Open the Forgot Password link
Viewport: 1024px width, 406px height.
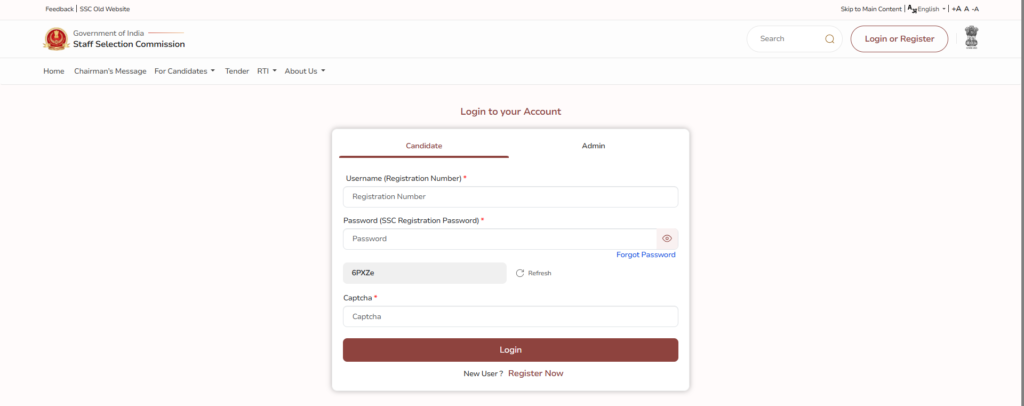[646, 255]
